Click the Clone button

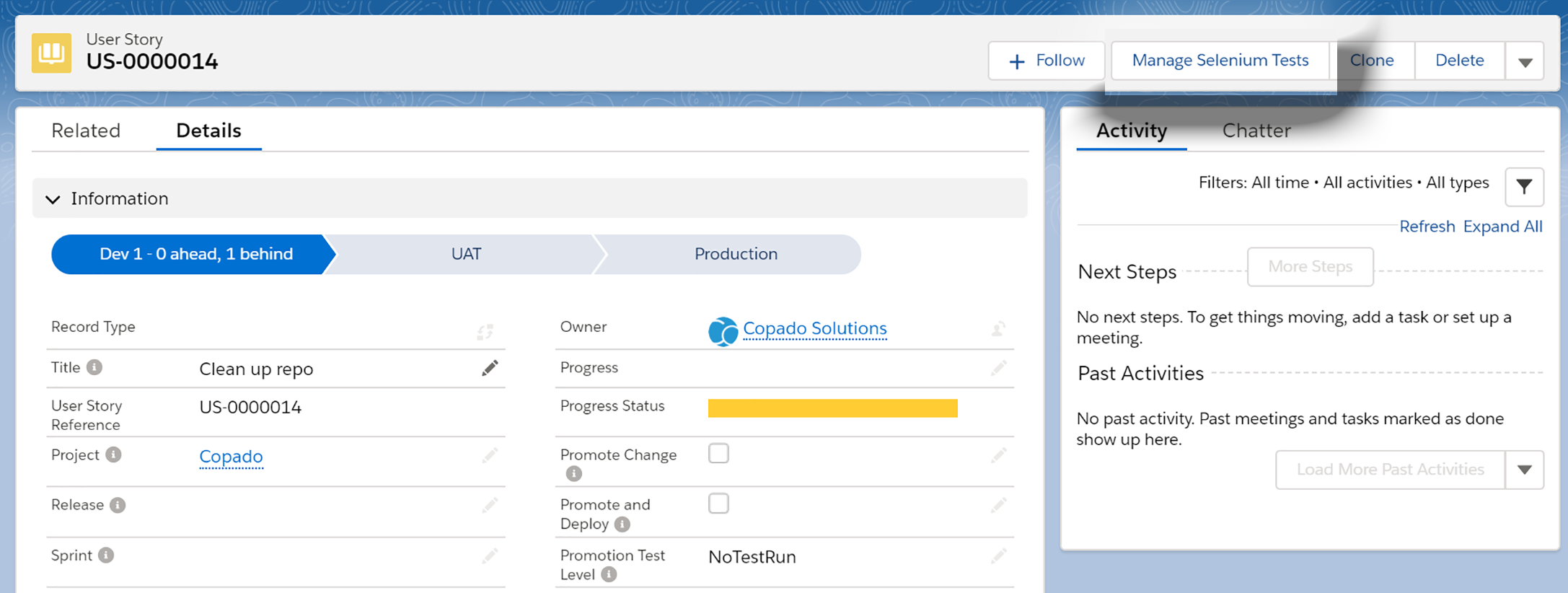[1372, 61]
